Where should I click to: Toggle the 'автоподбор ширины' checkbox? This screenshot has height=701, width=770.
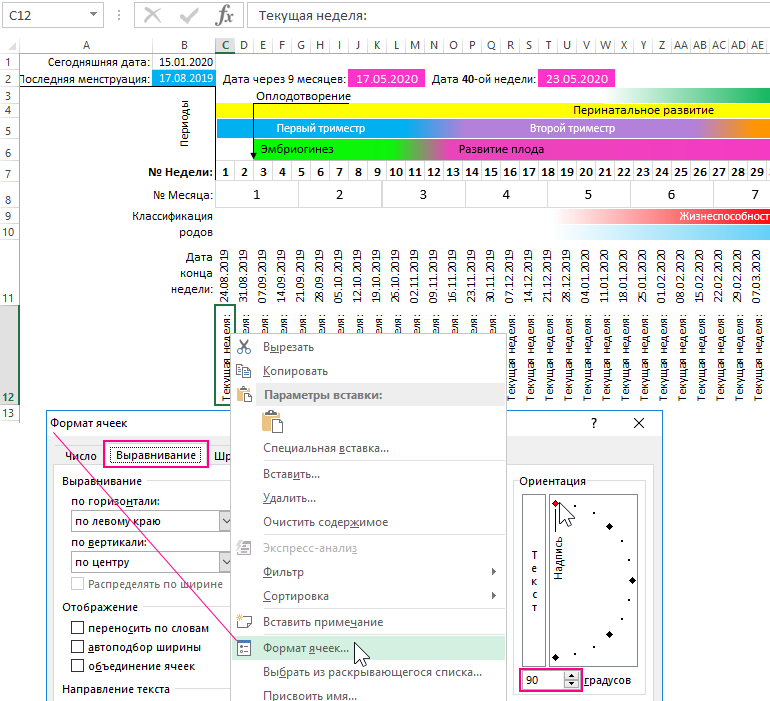pyautogui.click(x=78, y=647)
